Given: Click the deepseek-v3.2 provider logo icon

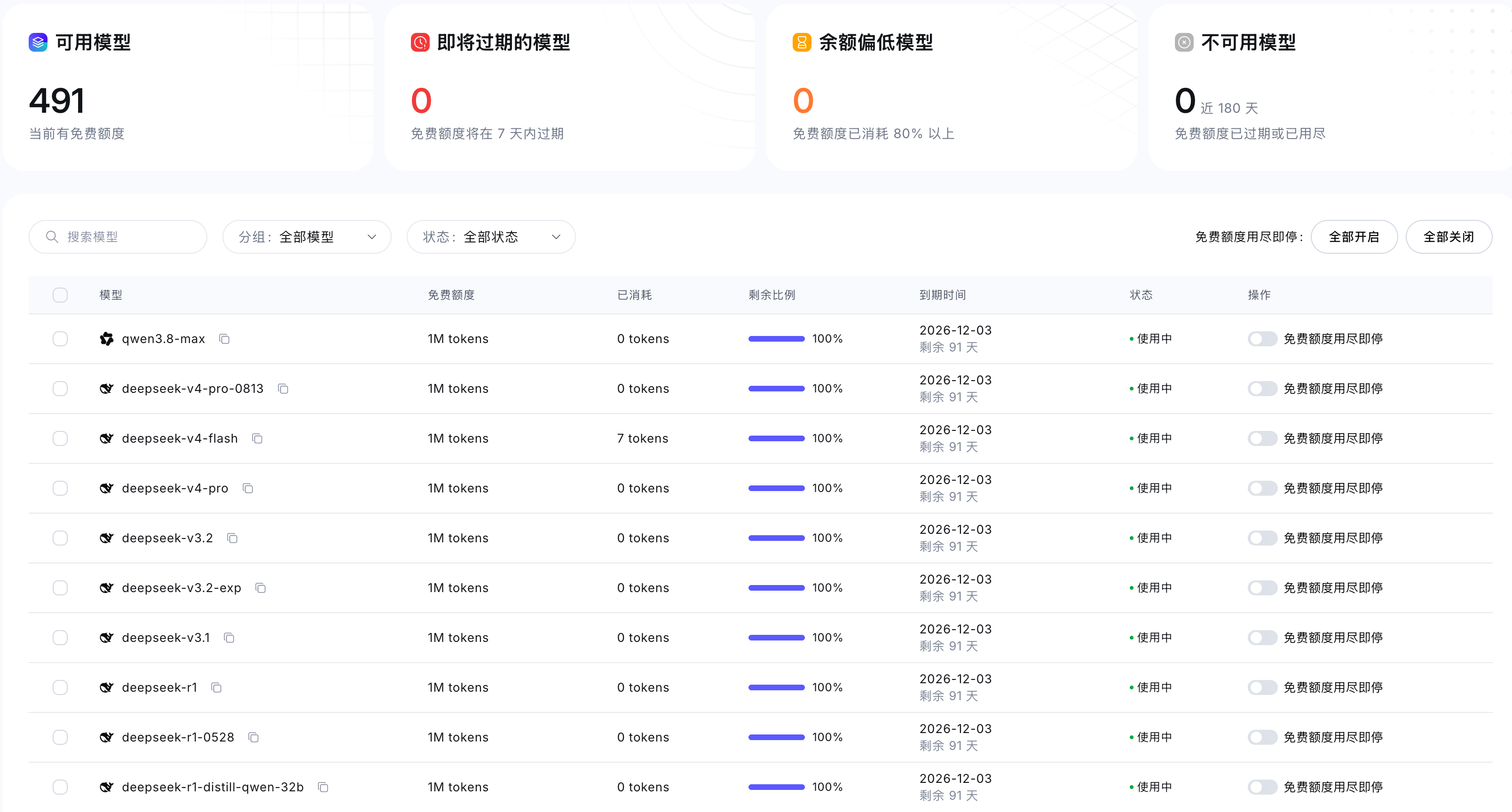Looking at the screenshot, I should tap(106, 539).
